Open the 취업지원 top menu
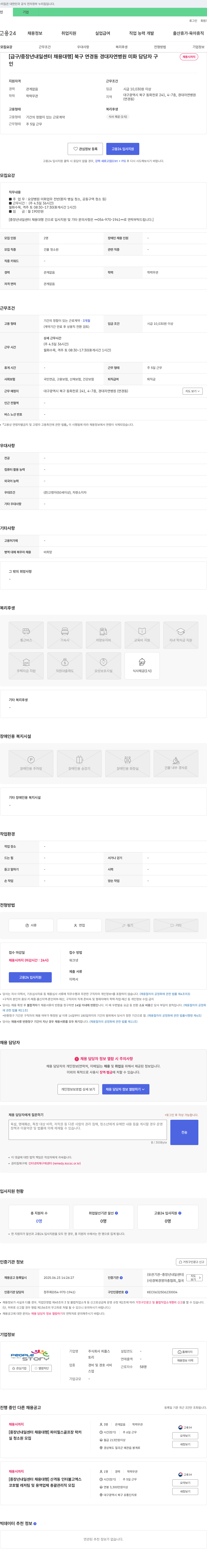 click(x=69, y=33)
